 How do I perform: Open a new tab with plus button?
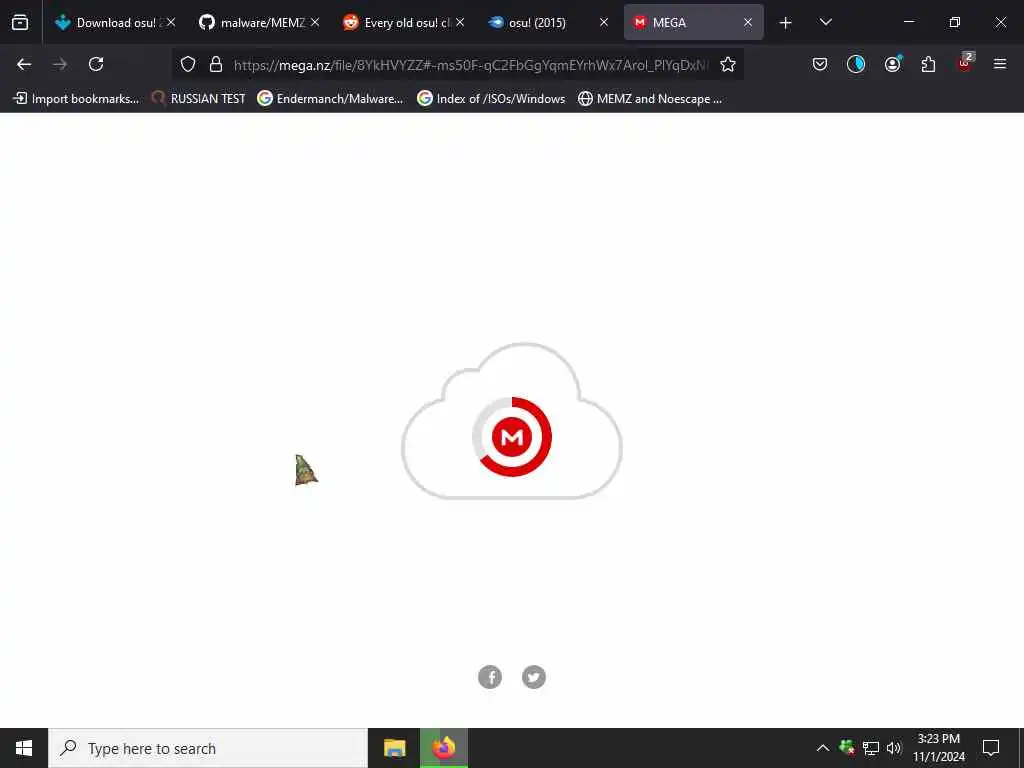click(x=786, y=23)
